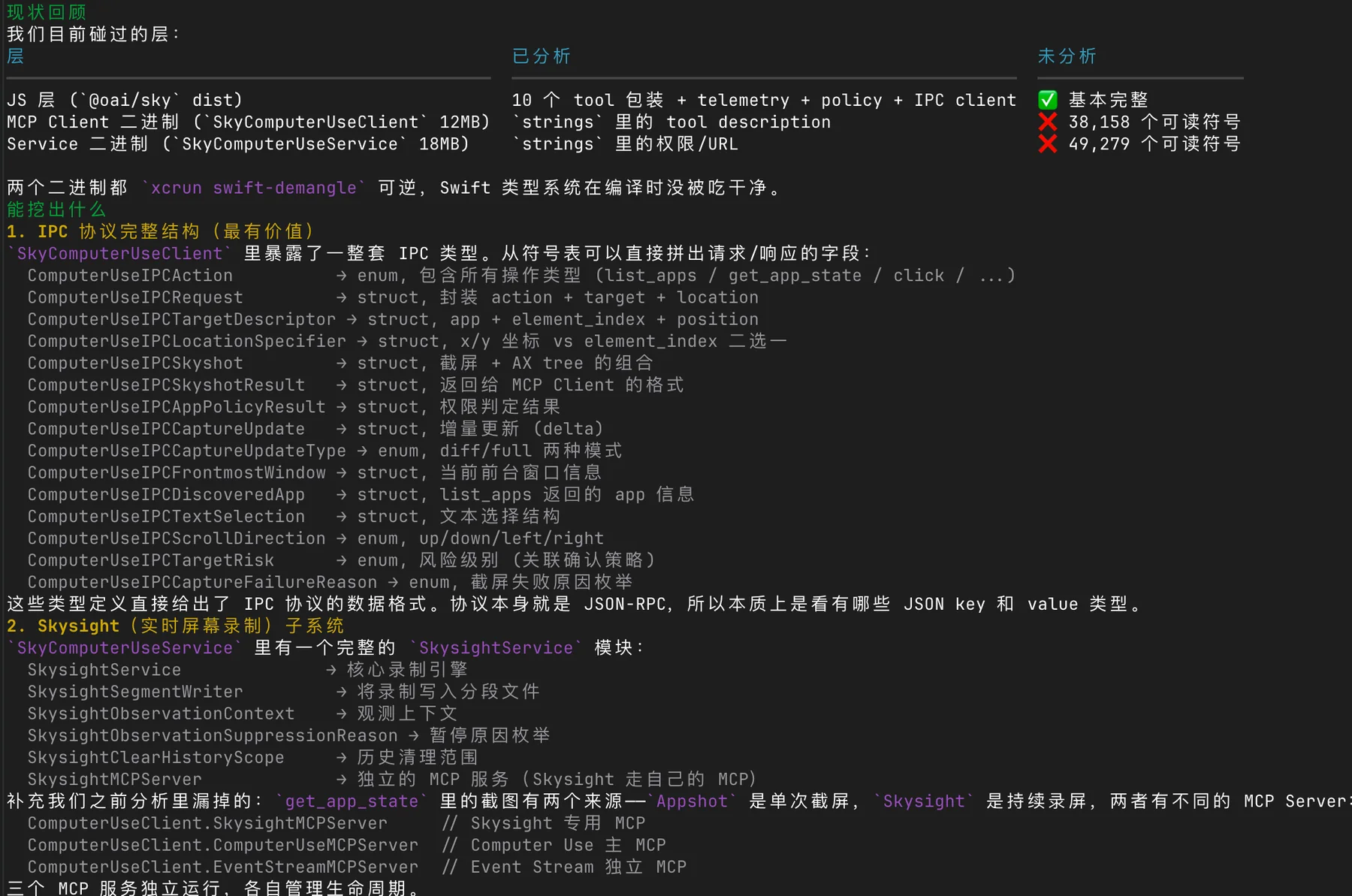
Task: Click the code text 'xcrun swift-demangle'
Action: [x=254, y=188]
